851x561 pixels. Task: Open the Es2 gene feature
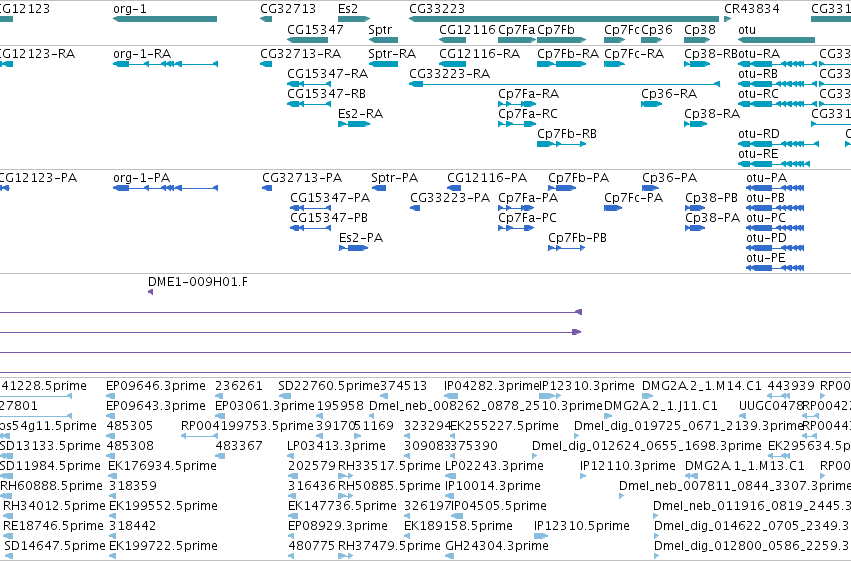point(354,19)
